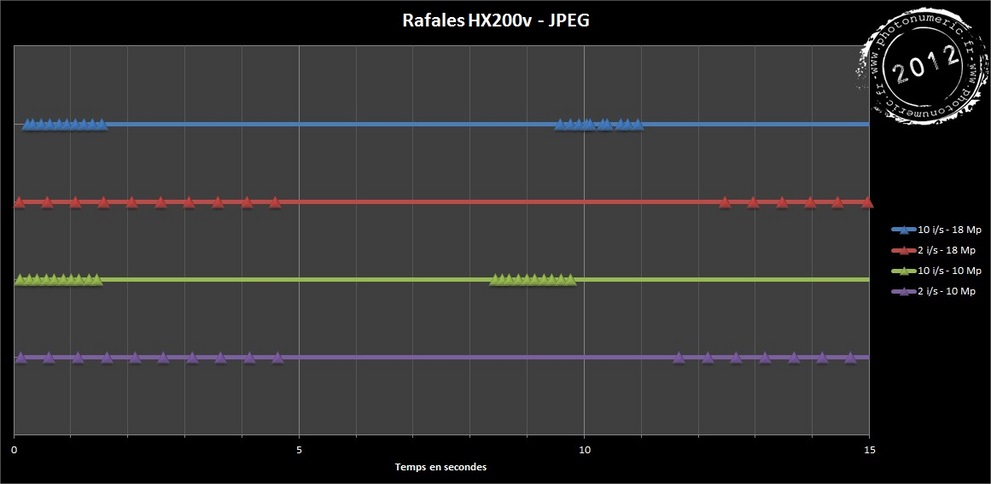Screen dimensions: 991x484
Task: Click the last green triangle marker near 9.8 seconds
Action: tap(571, 279)
